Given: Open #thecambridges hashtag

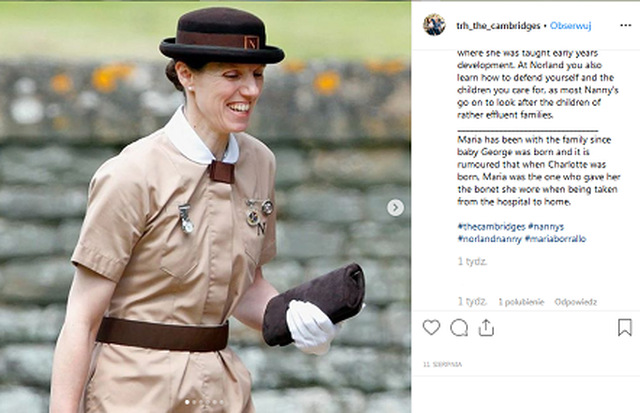Looking at the screenshot, I should (491, 226).
